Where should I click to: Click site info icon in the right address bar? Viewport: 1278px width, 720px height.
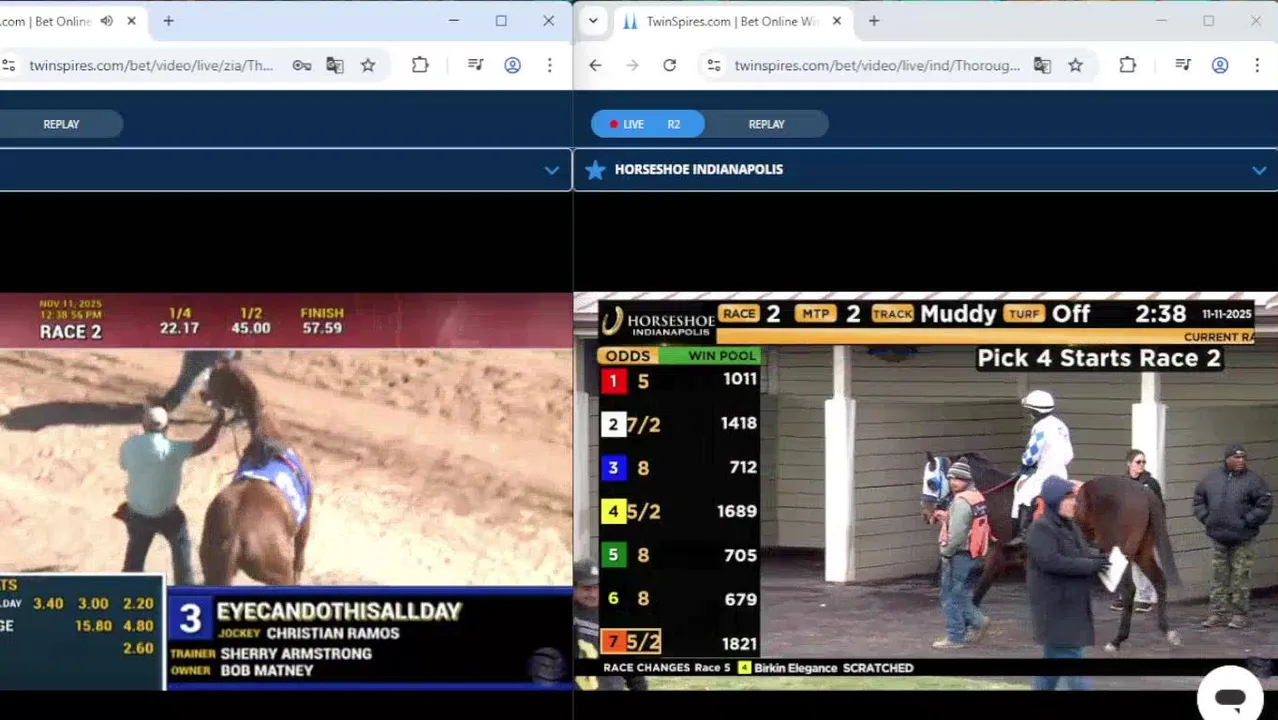[714, 65]
